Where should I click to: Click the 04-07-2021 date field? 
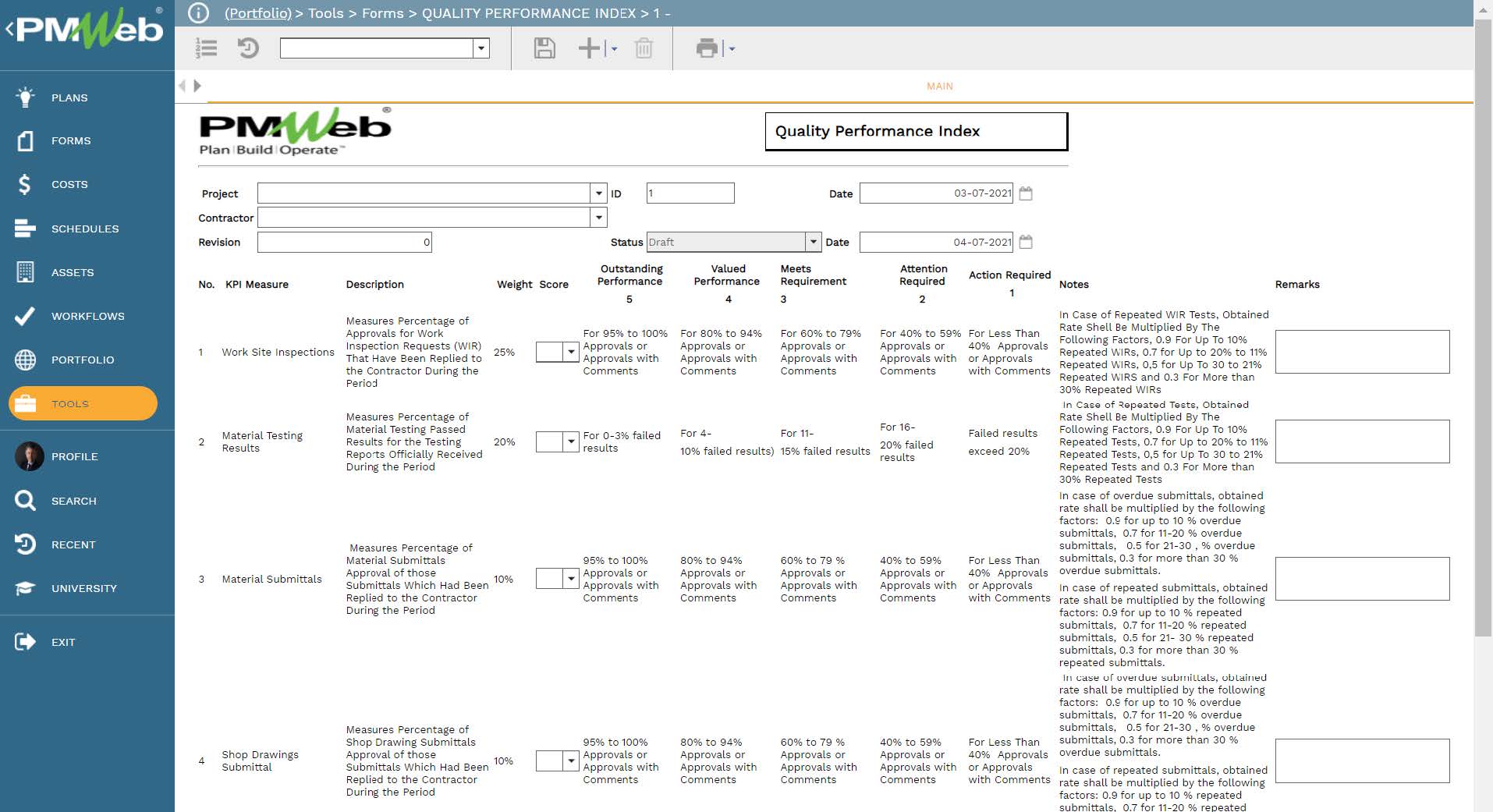point(936,242)
